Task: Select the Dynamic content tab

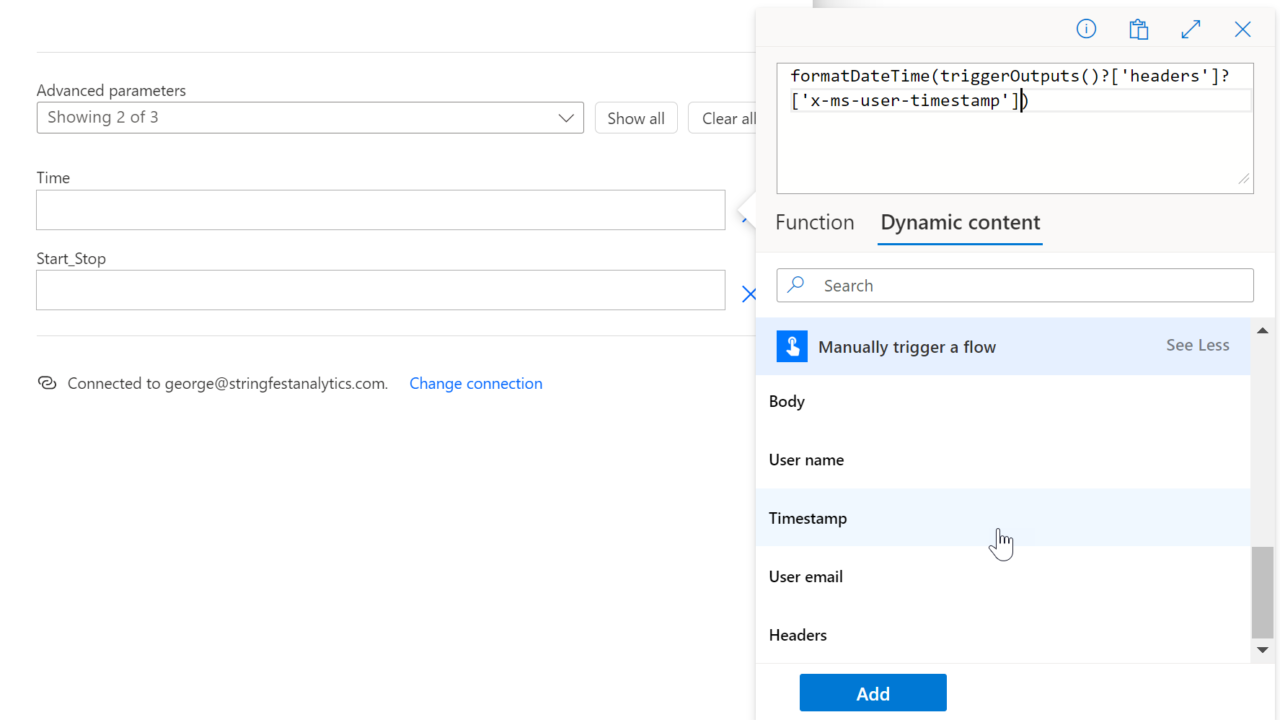Action: (x=960, y=222)
